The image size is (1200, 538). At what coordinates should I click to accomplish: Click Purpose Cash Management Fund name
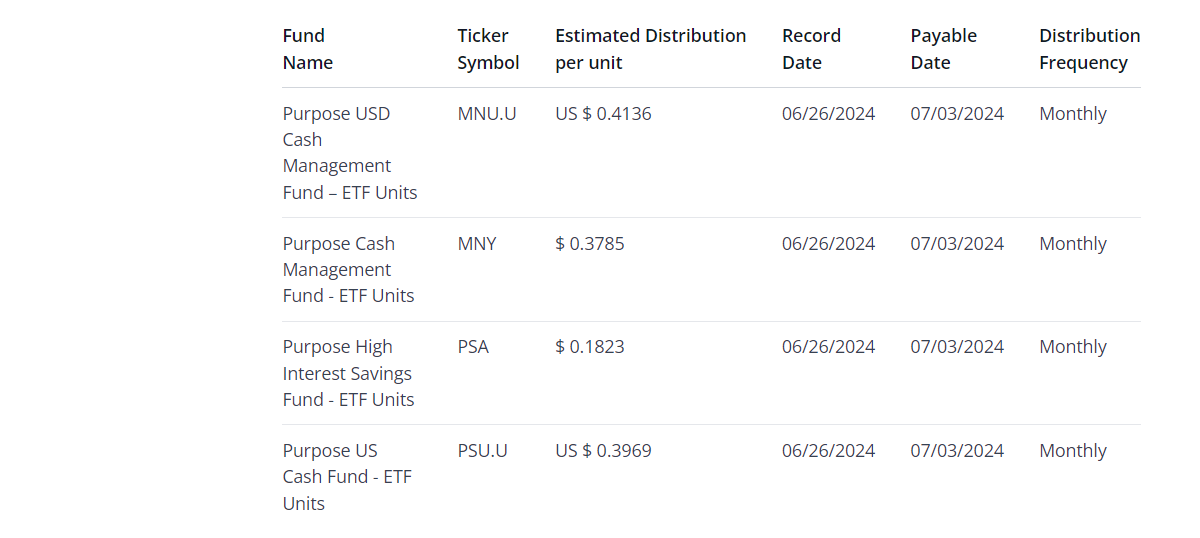point(348,270)
